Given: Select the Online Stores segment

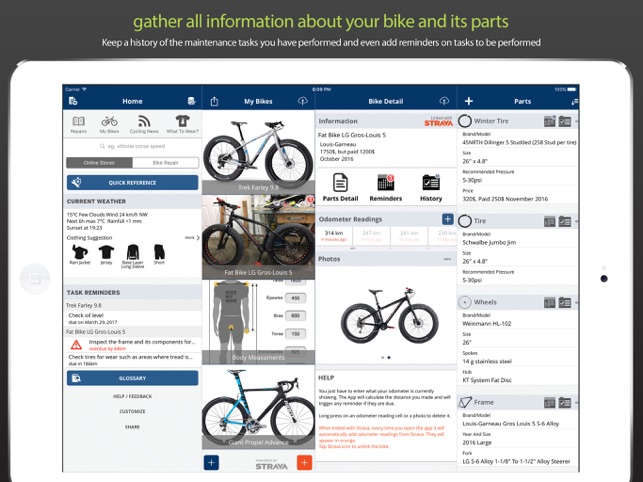Looking at the screenshot, I should [x=99, y=163].
